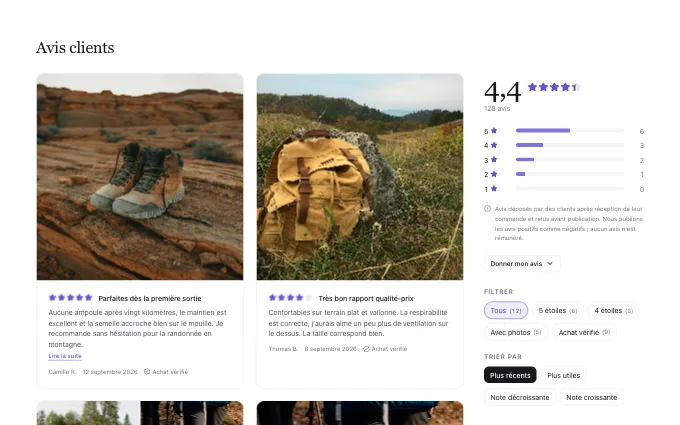The height and width of the screenshot is (425, 680).
Task: Click the "Avis clients" heading
Action: 75,48
